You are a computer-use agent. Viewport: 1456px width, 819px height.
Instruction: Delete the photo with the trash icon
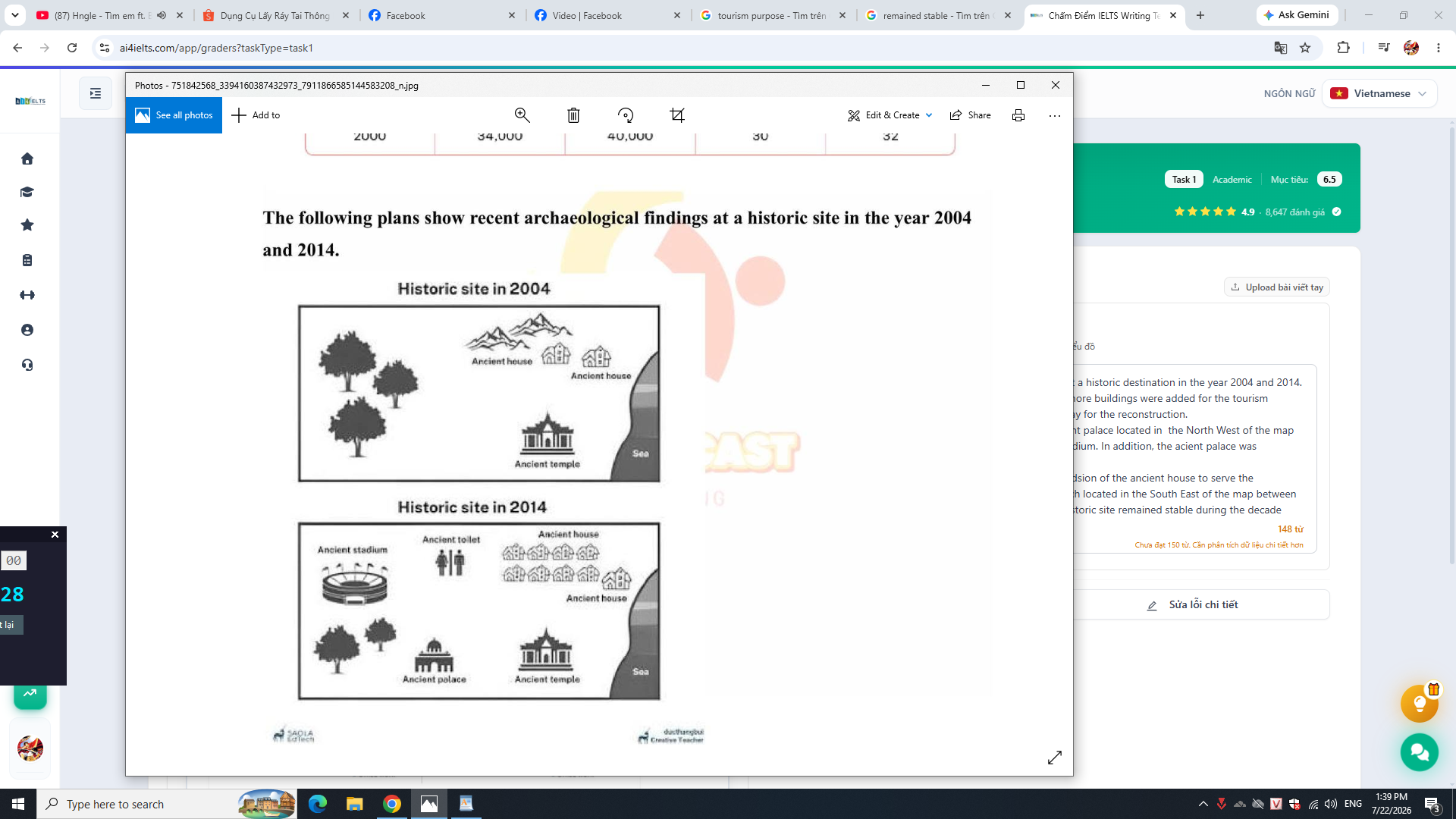573,115
